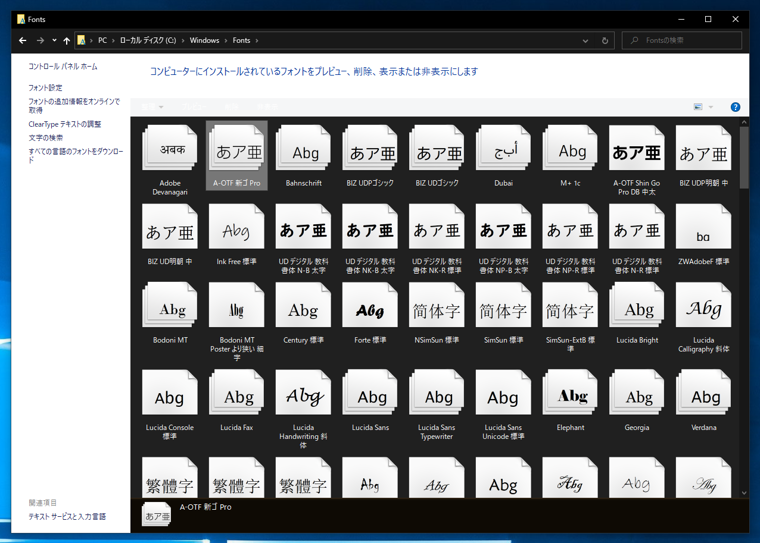This screenshot has width=760, height=543.
Task: Select the Ink Free 標準 font icon
Action: click(x=237, y=226)
